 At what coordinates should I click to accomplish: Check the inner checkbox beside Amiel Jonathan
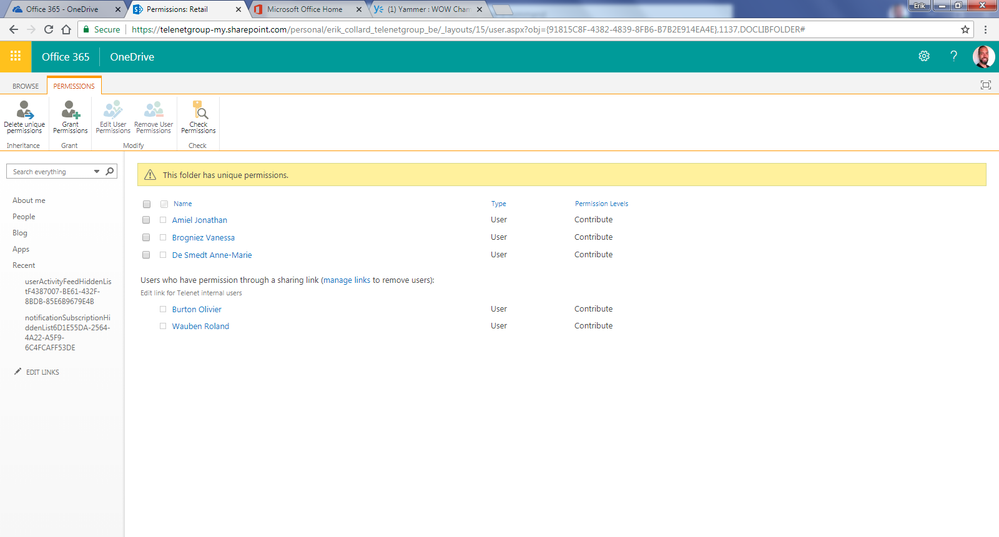pyautogui.click(x=163, y=220)
